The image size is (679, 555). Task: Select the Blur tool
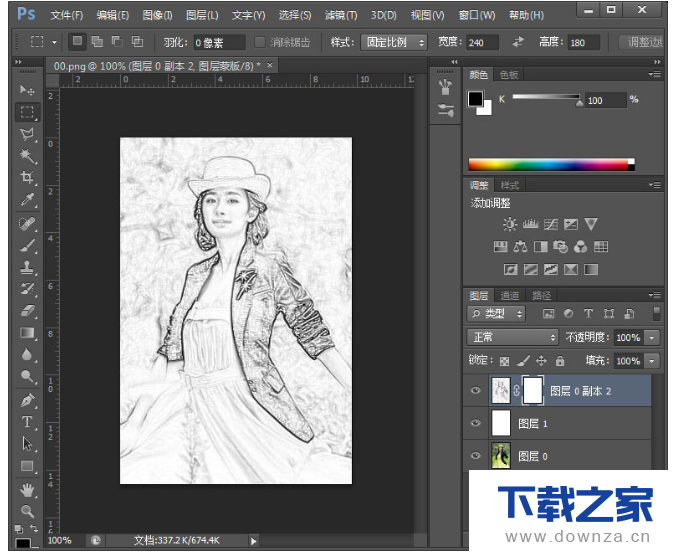click(27, 355)
